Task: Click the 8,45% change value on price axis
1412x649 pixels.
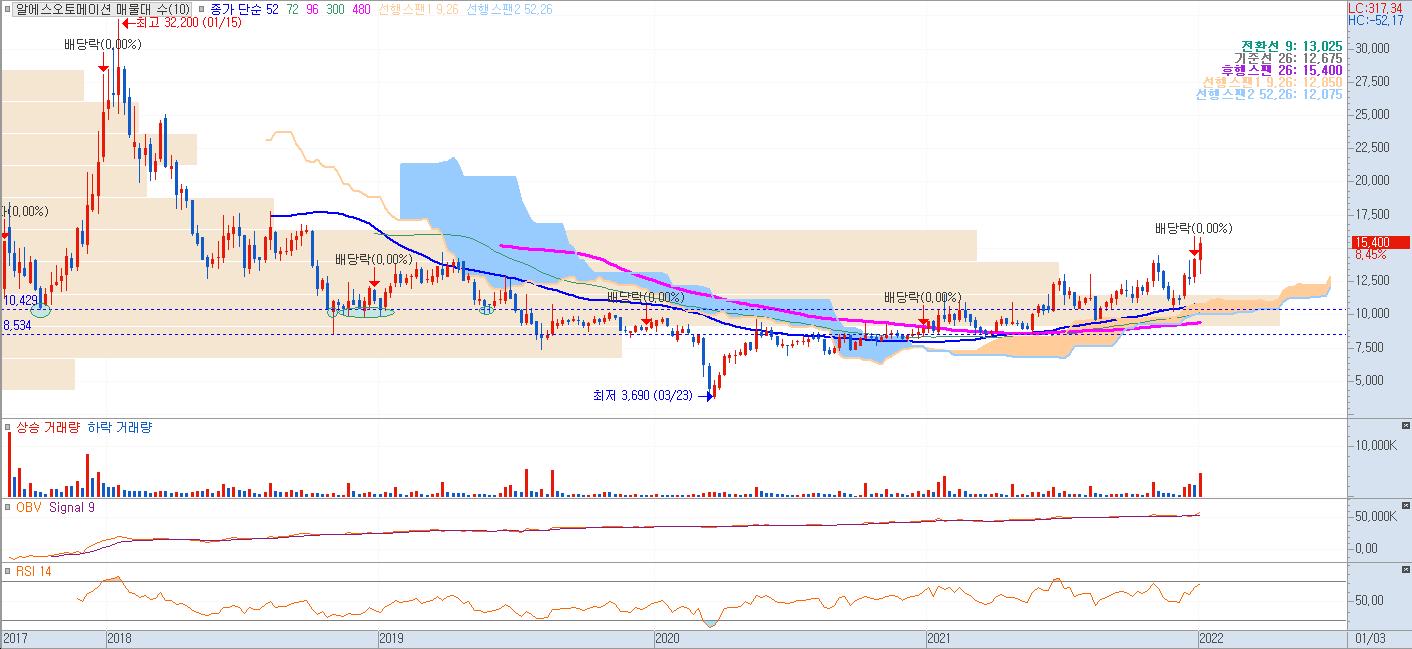Action: (x=1372, y=255)
